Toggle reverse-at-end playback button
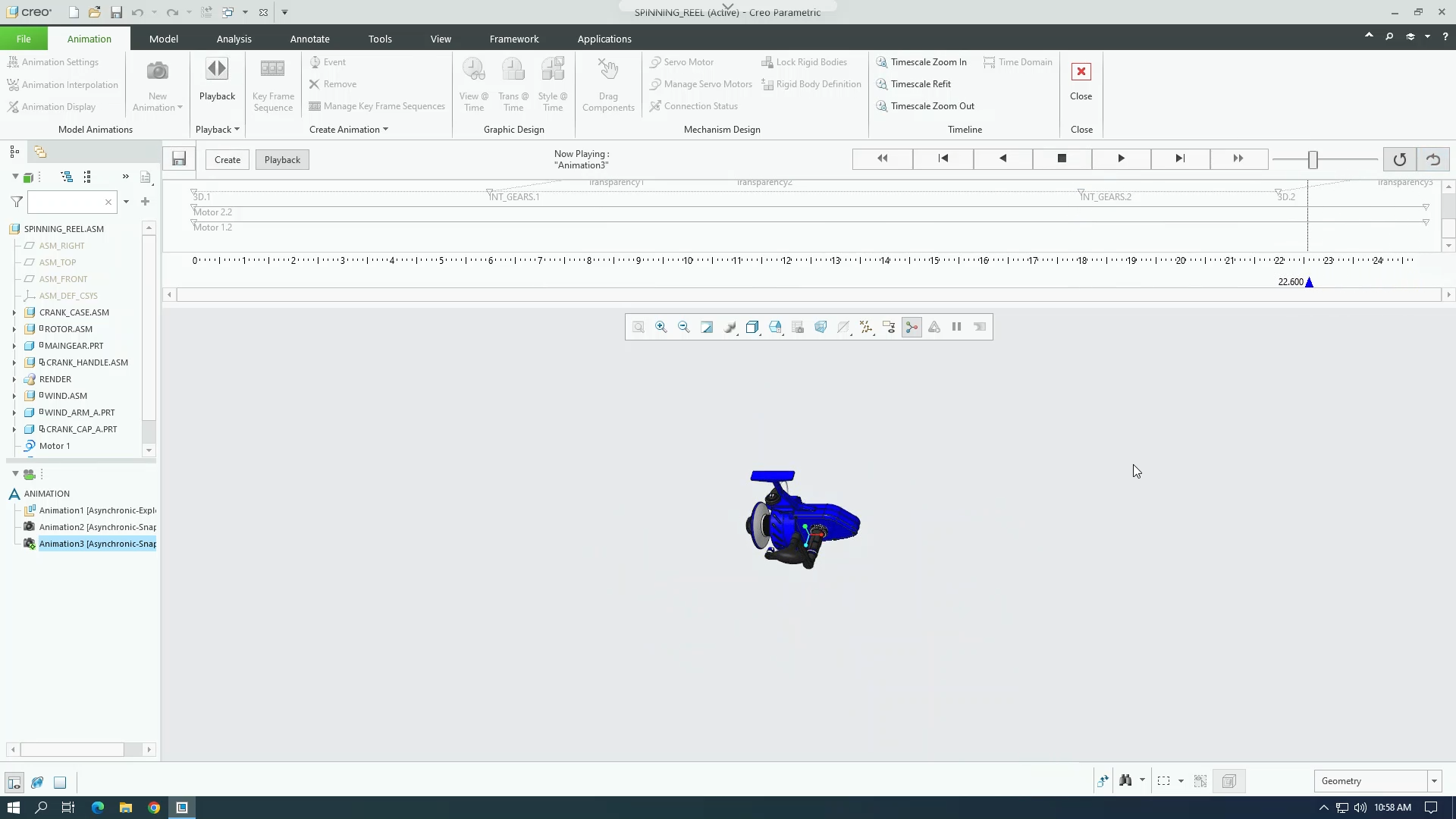Image resolution: width=1456 pixels, height=819 pixels. click(1432, 159)
